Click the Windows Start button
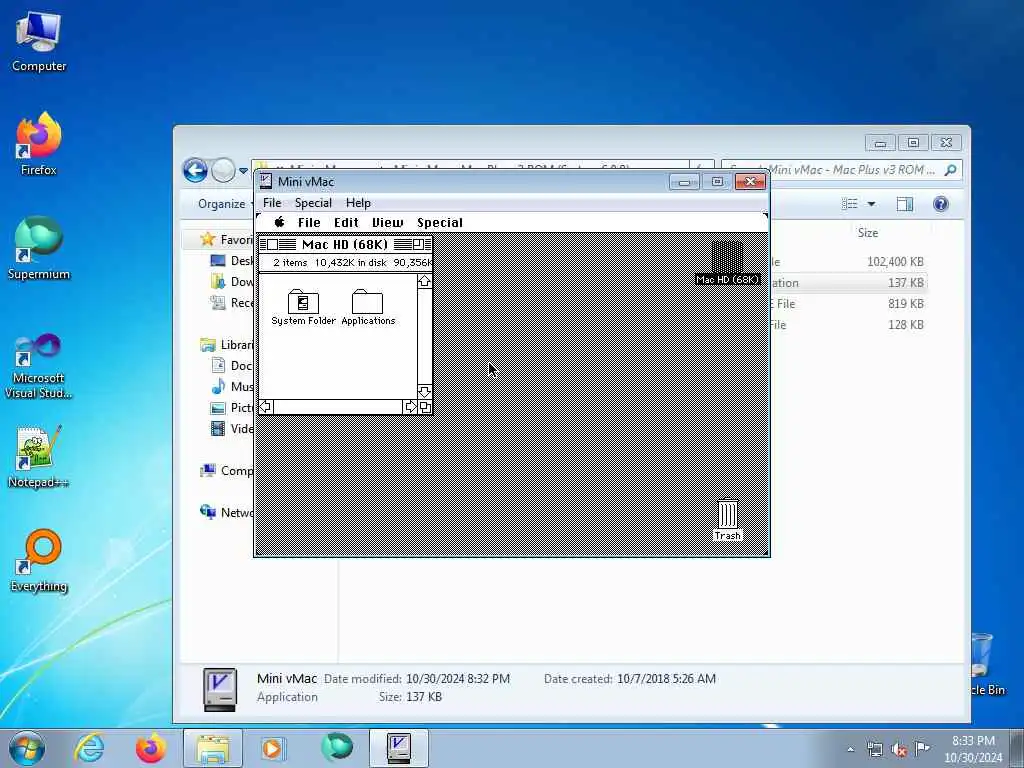Screen dimensions: 1024x768 click(27, 748)
